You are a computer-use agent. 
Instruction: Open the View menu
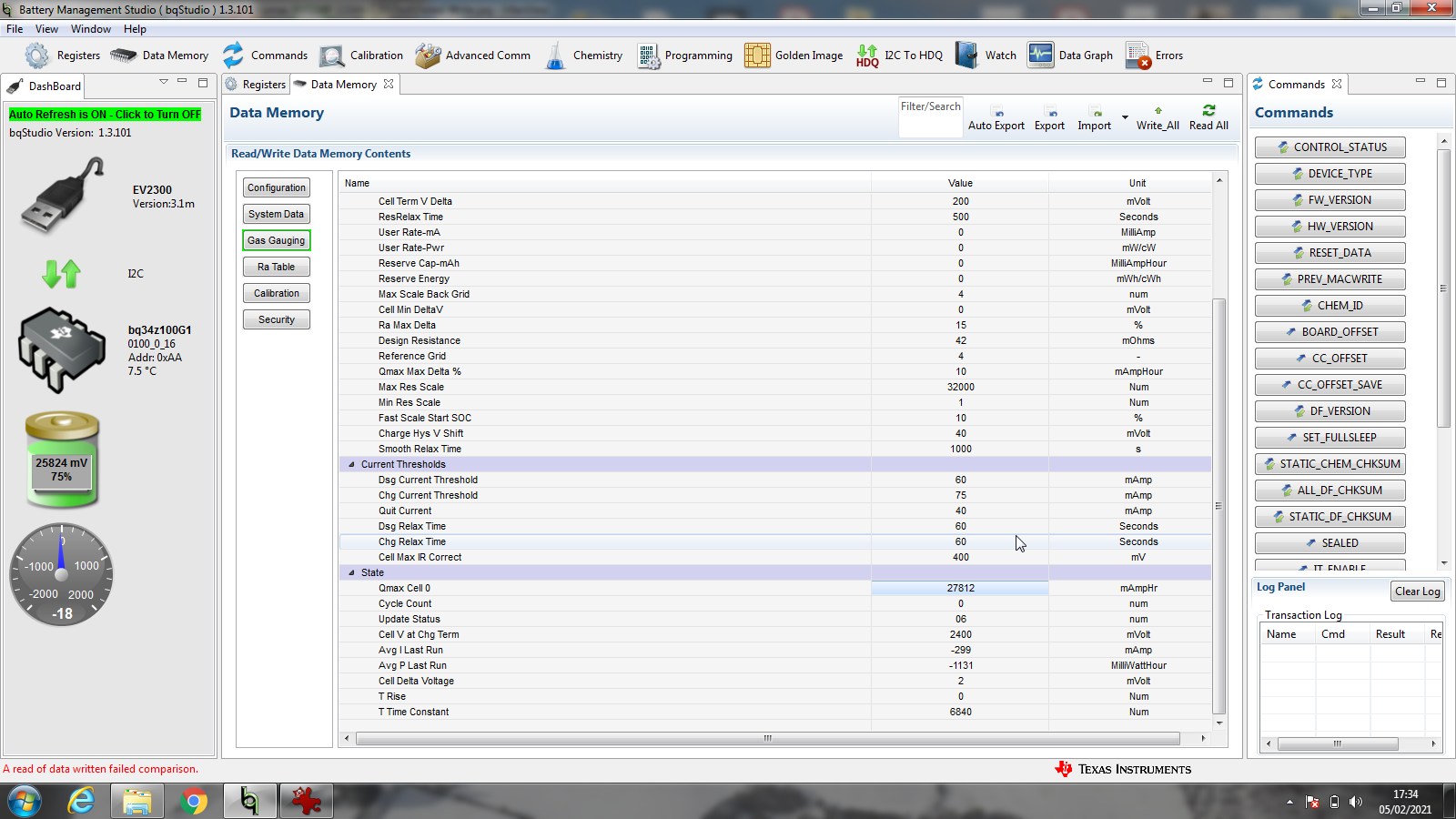click(46, 29)
